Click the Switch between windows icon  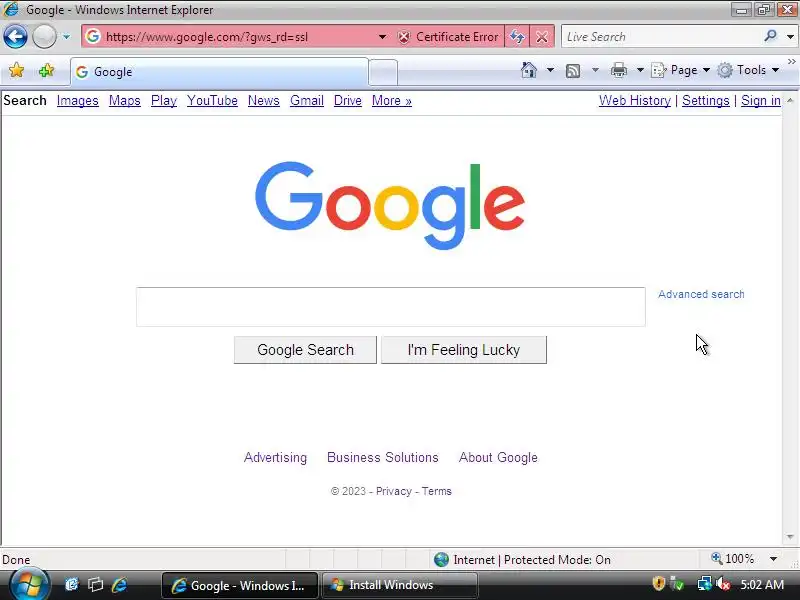click(95, 584)
